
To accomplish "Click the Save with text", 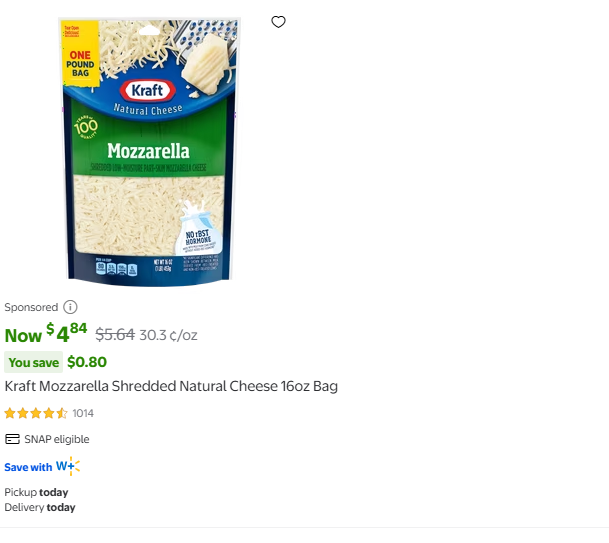I will pyautogui.click(x=28, y=467).
